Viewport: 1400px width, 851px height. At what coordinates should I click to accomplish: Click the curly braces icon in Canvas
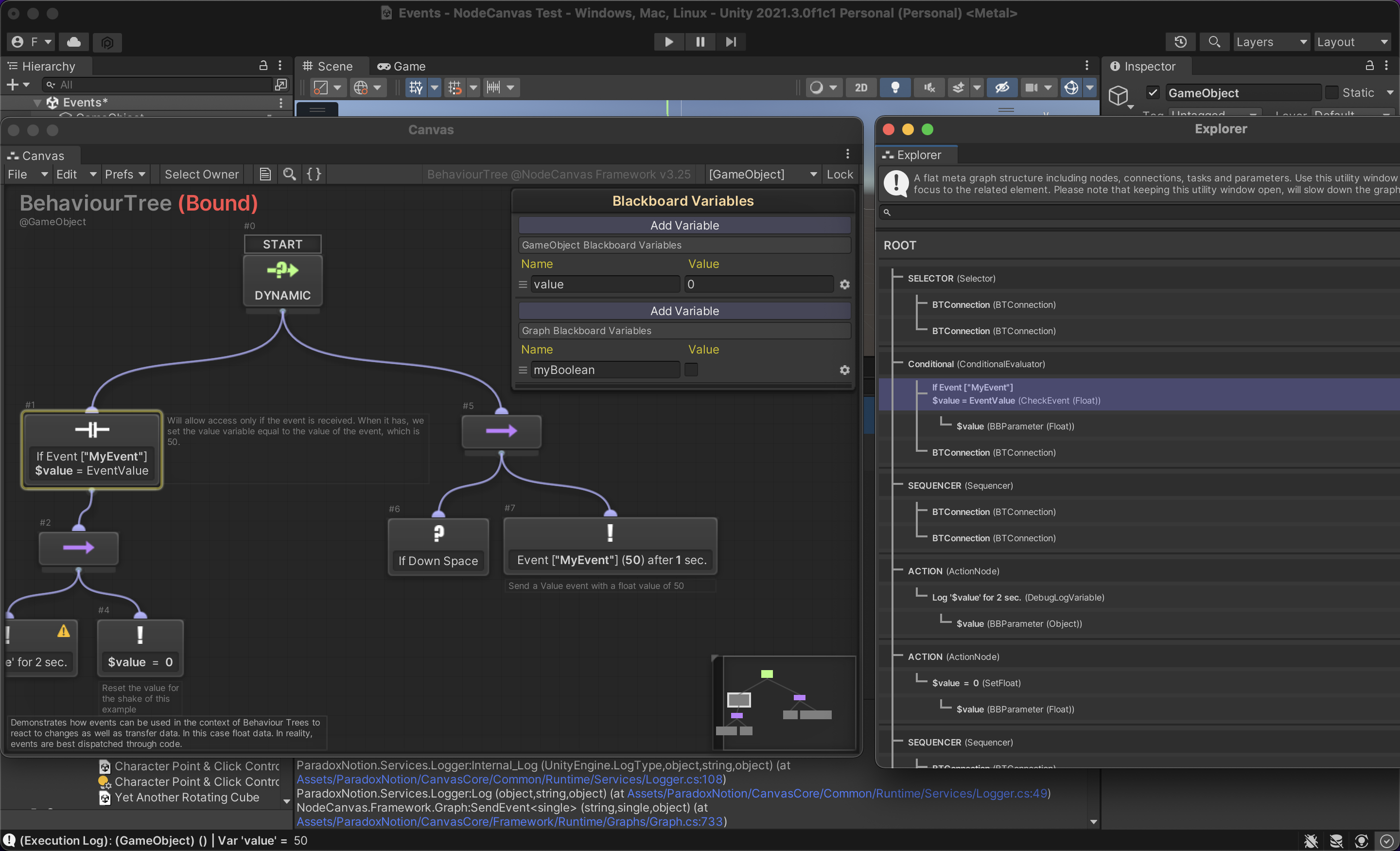pos(314,174)
